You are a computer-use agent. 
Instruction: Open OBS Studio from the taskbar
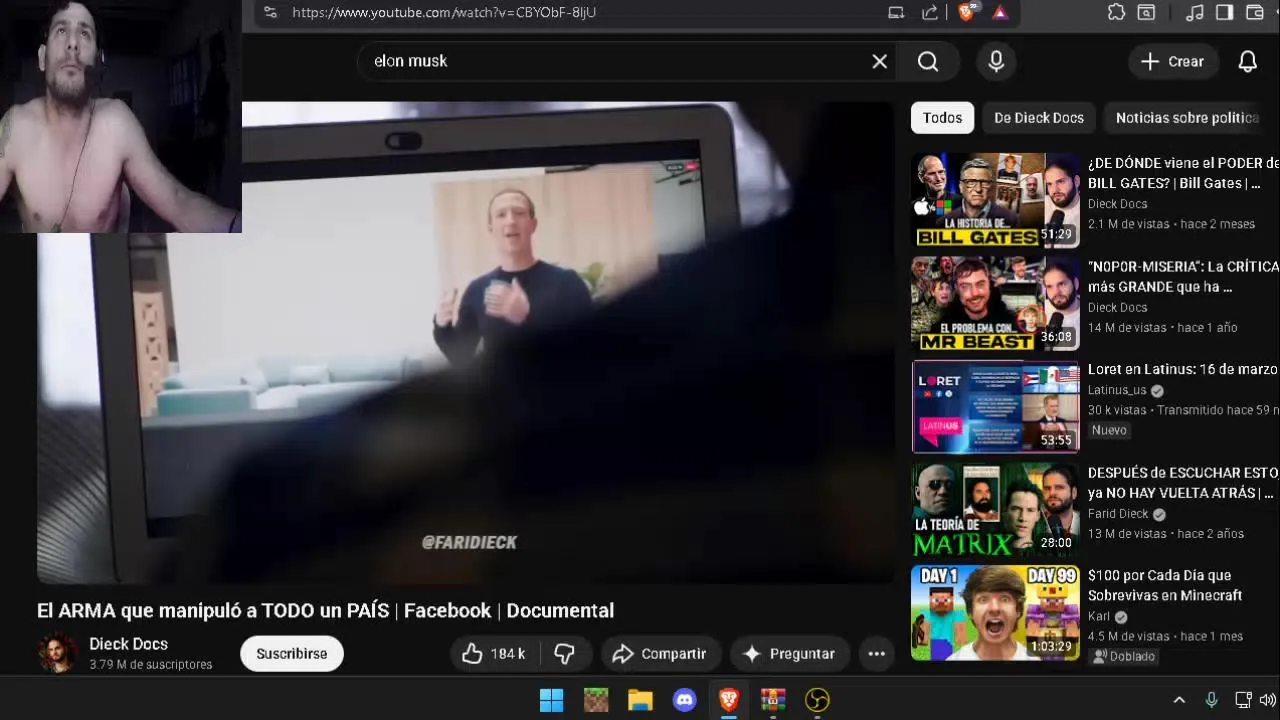point(817,700)
